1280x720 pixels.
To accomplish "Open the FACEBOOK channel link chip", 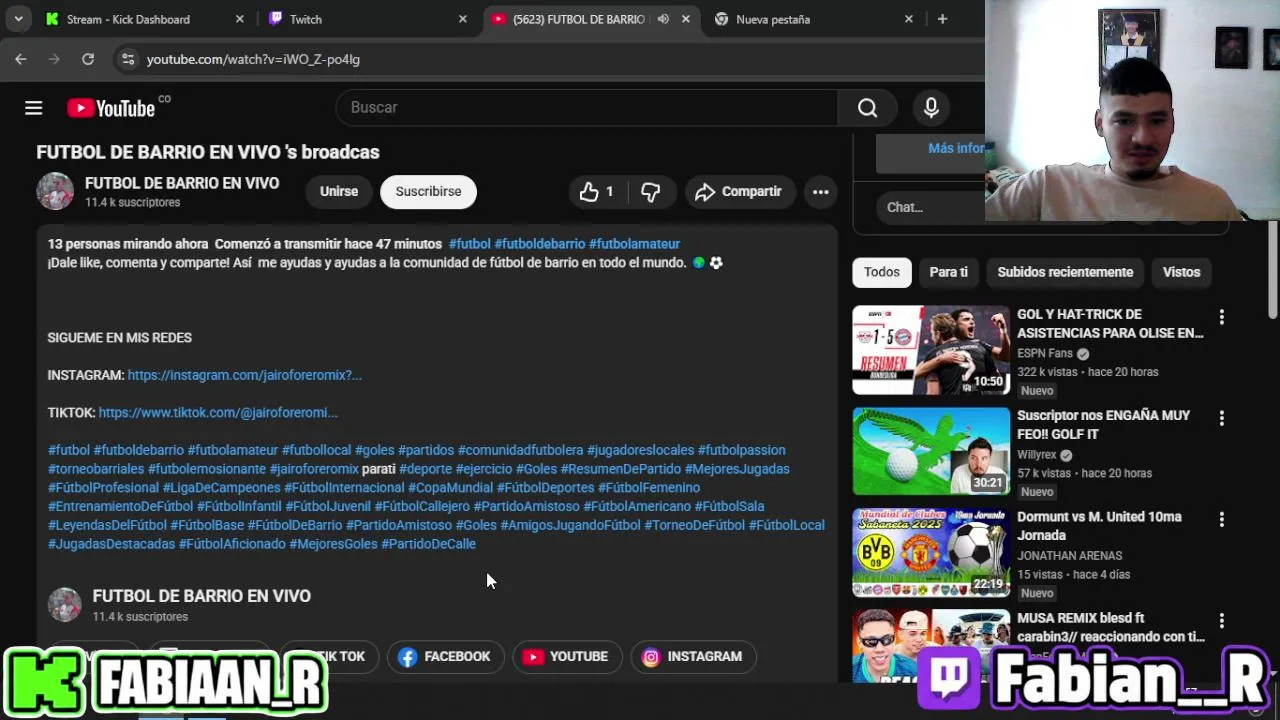I will (x=445, y=657).
